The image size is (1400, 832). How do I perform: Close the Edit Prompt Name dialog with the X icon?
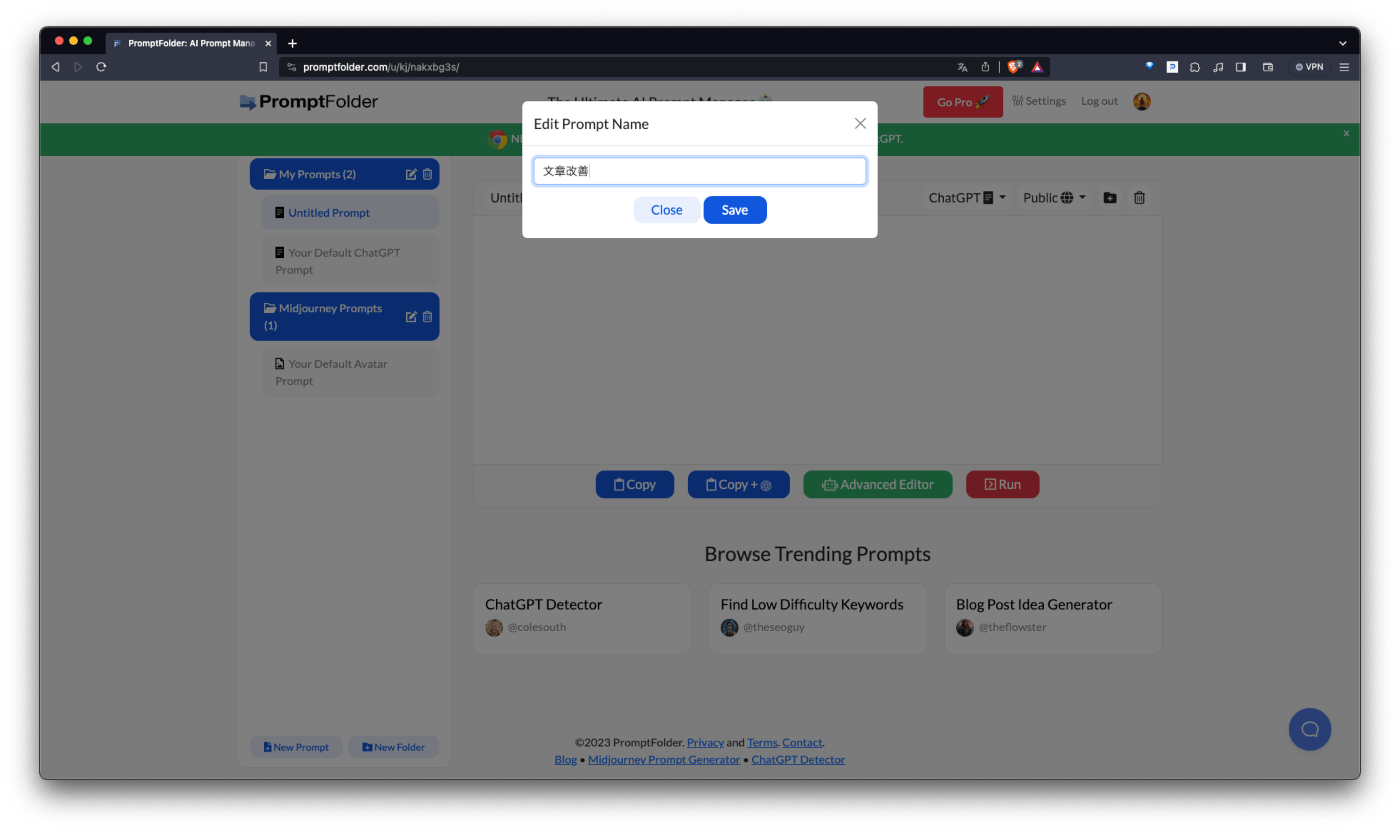point(860,124)
